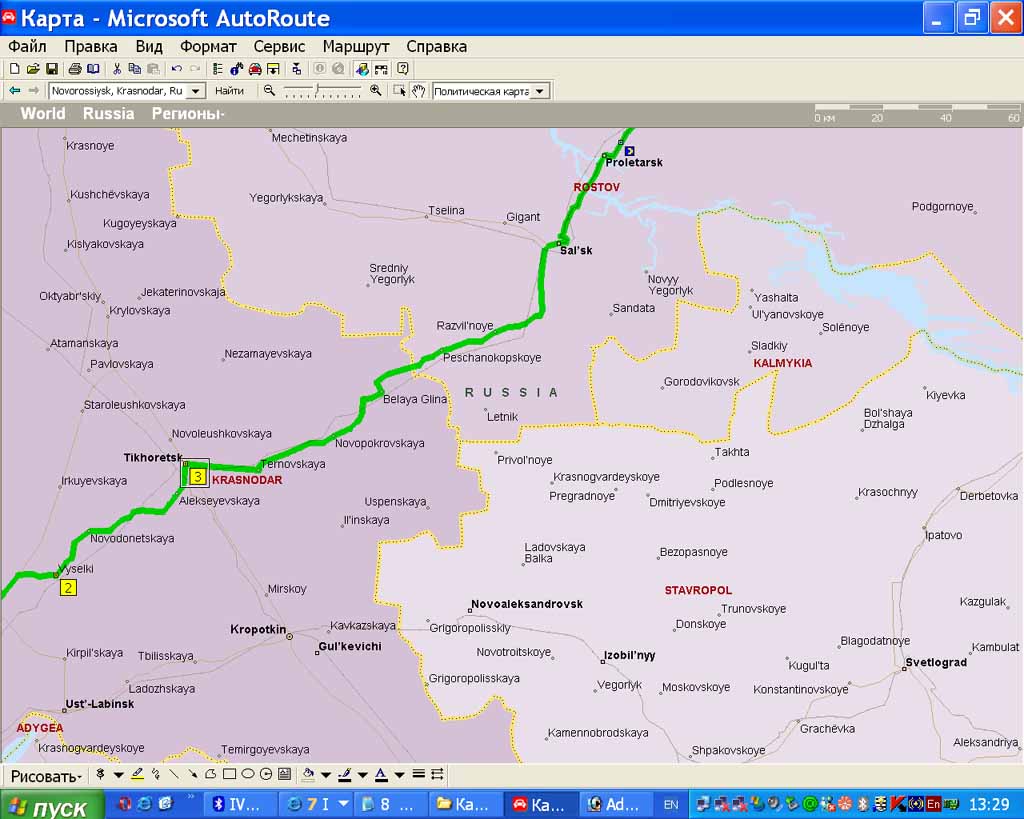Click the zoom in magnifier icon

(376, 90)
